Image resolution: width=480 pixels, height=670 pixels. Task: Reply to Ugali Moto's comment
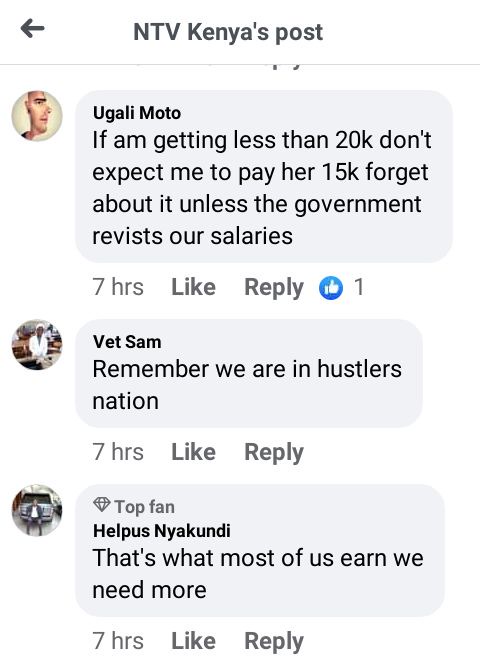[x=274, y=288]
